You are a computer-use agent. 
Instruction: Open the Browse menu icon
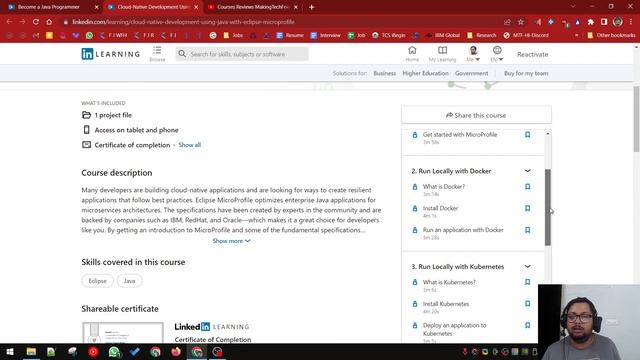157,50
